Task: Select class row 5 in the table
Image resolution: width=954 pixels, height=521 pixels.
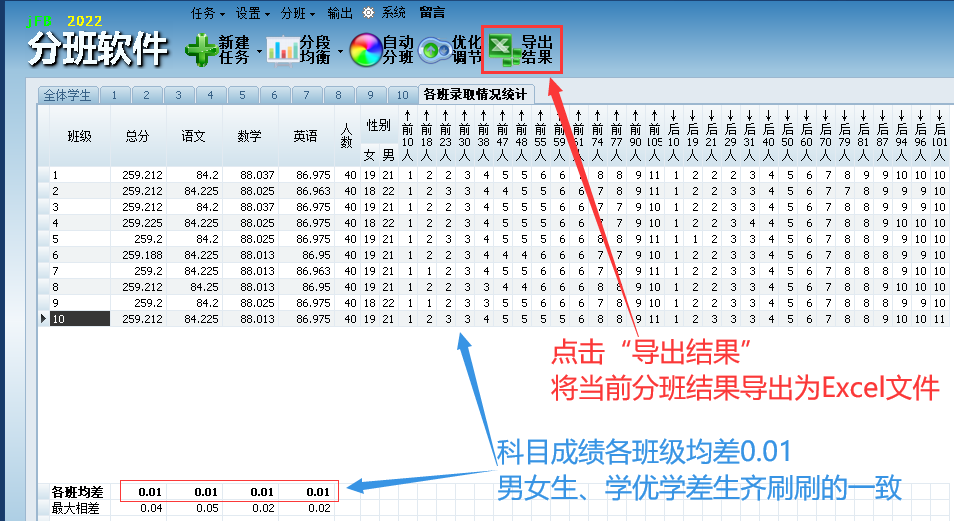Action: pos(493,239)
